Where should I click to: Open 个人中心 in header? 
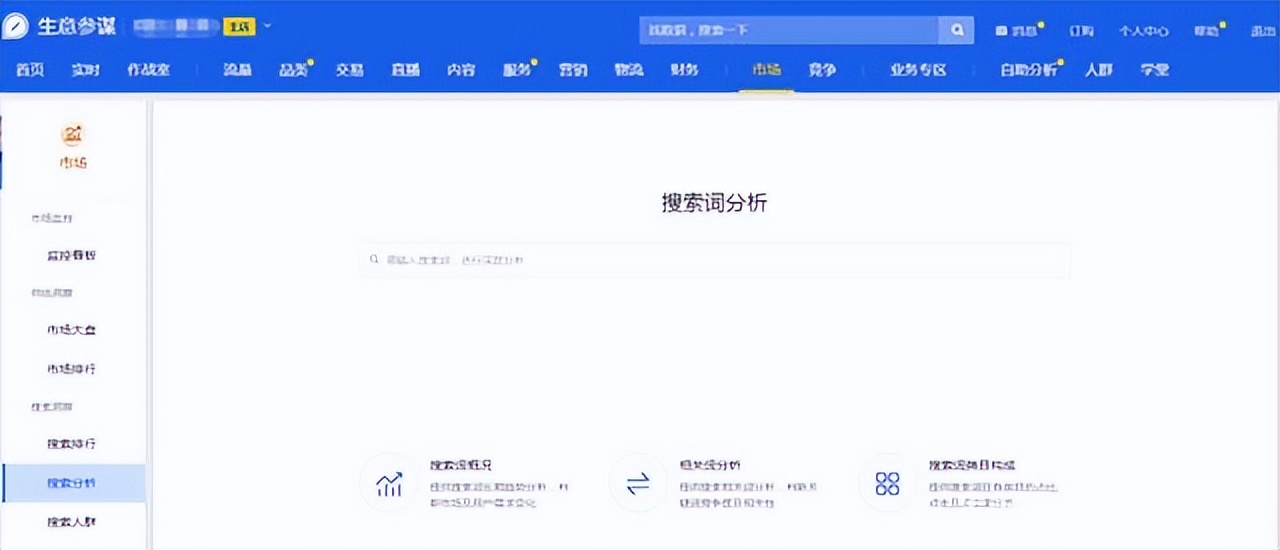point(1144,31)
